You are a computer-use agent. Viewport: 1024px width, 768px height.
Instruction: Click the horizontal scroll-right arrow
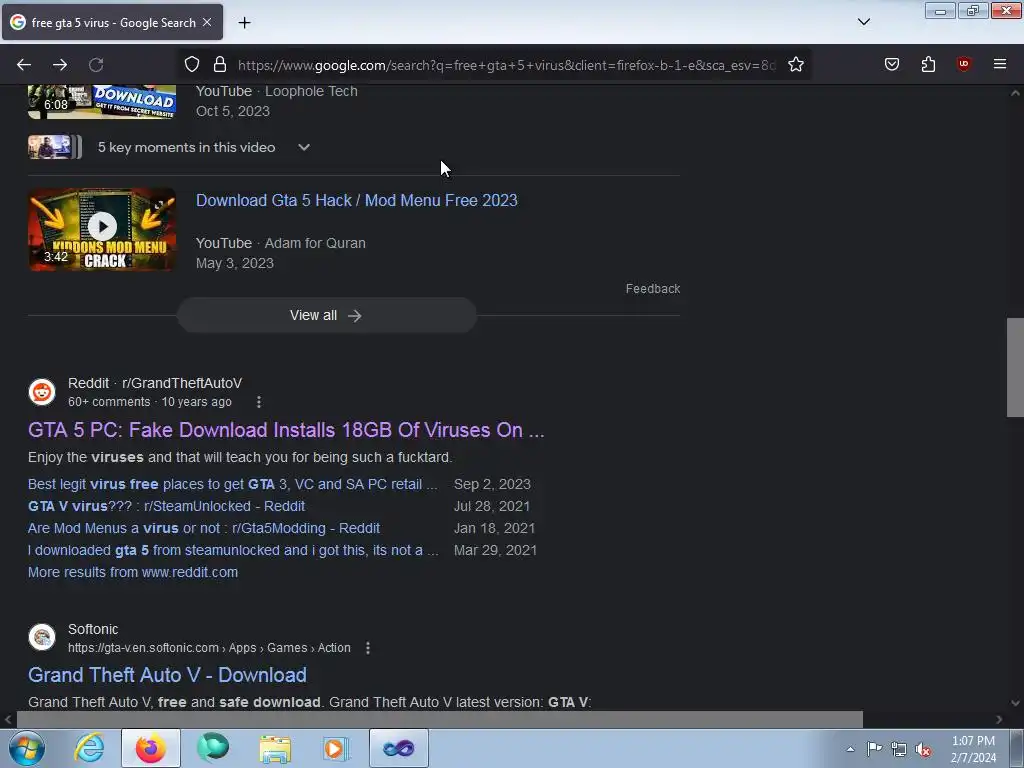pos(999,720)
